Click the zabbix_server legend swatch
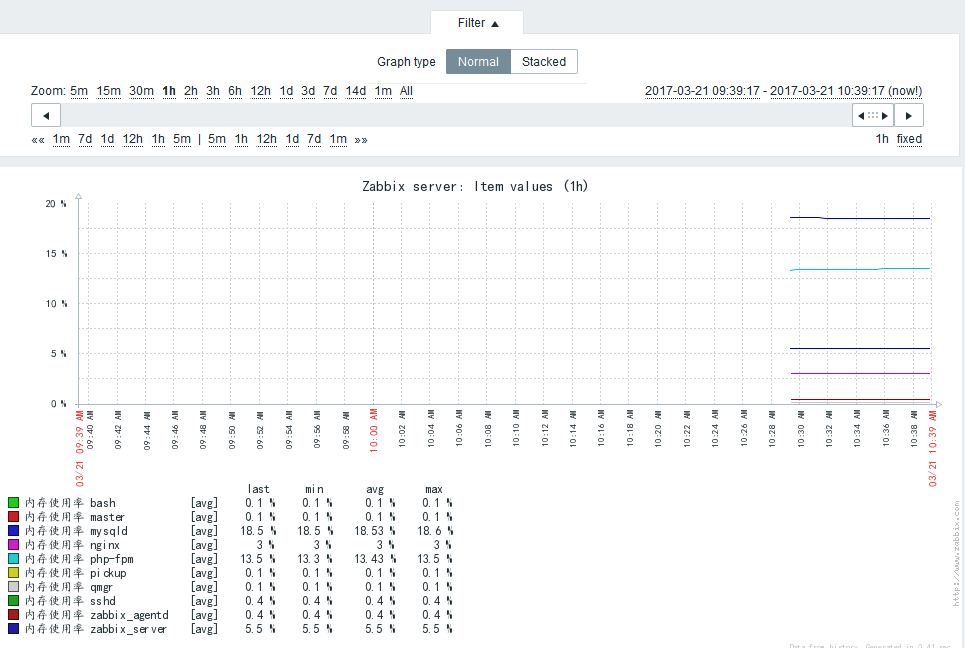This screenshot has height=648, width=965. coord(14,628)
